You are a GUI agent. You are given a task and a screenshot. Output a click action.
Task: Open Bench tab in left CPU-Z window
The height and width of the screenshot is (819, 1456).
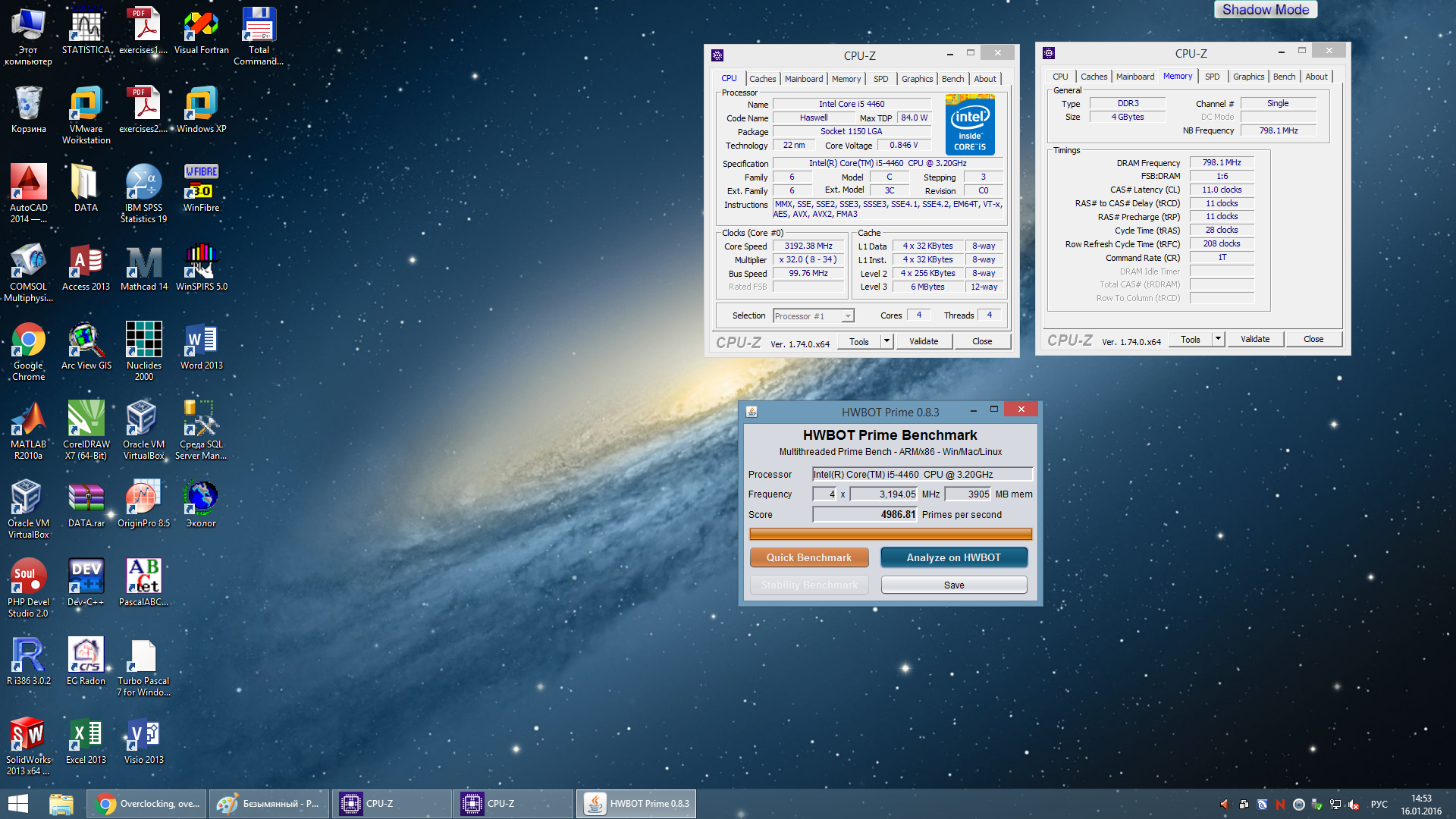(x=952, y=79)
